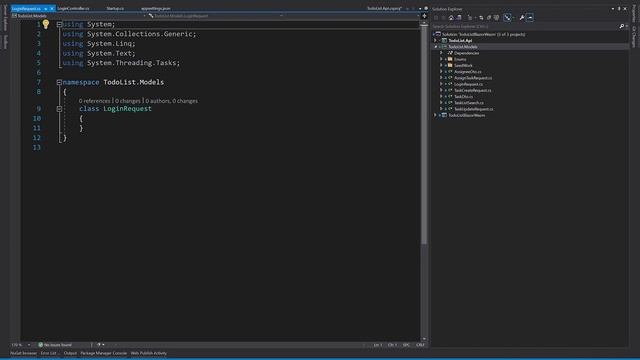Click the SPC indentation indicator in status strip
Image resolution: width=640 pixels, height=360 pixels.
pyautogui.click(x=406, y=345)
